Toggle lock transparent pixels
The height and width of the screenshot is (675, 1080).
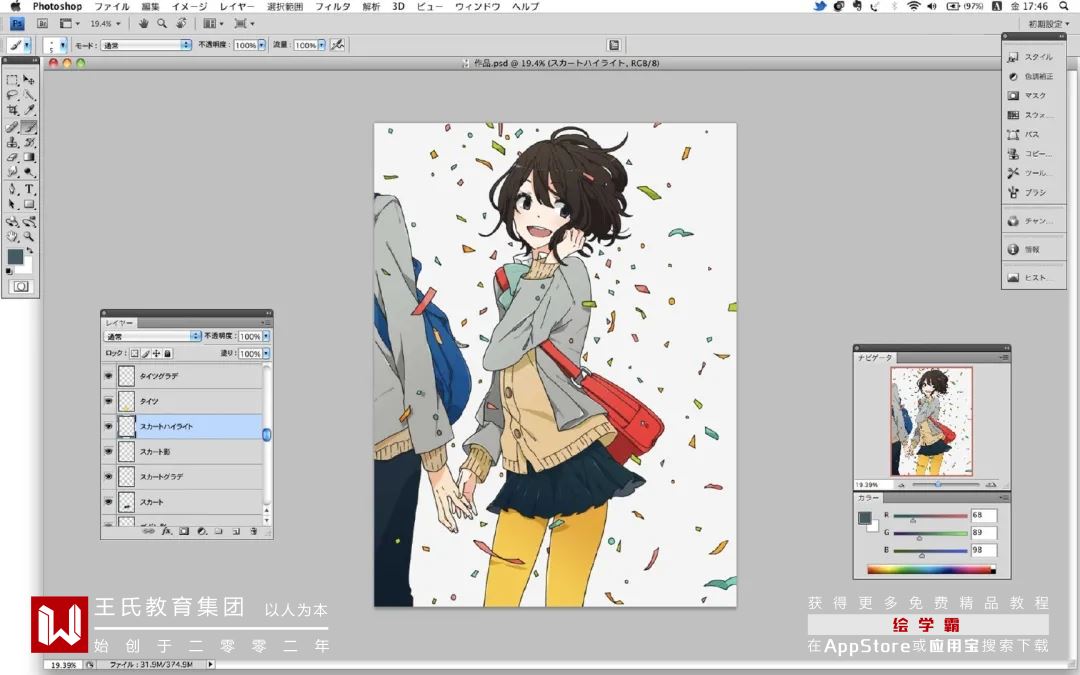[x=134, y=353]
